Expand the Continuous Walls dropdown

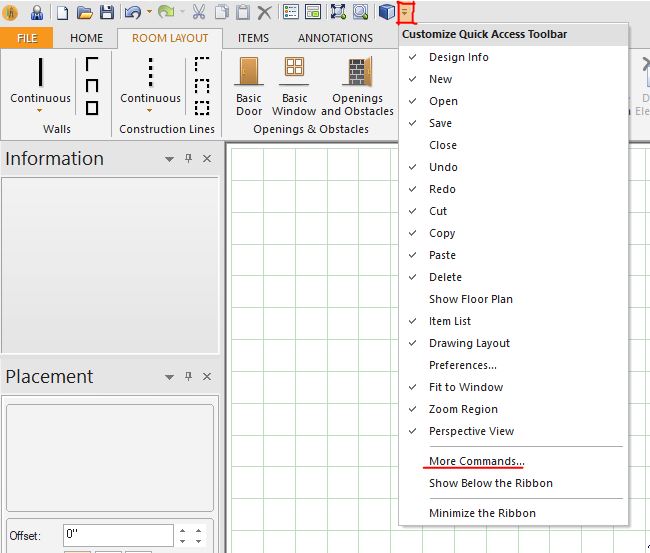click(x=40, y=110)
